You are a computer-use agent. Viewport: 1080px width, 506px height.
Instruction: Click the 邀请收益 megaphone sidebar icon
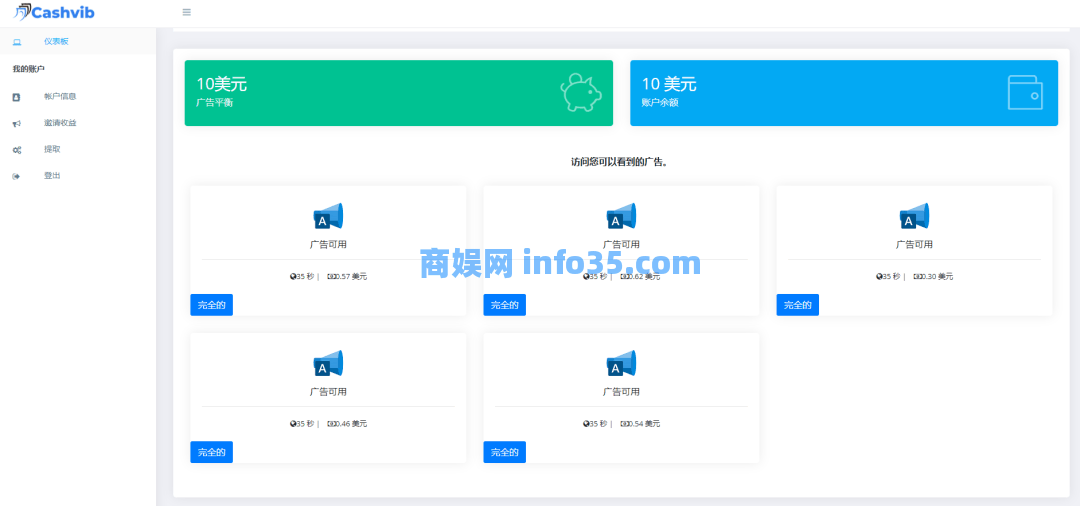click(x=17, y=123)
